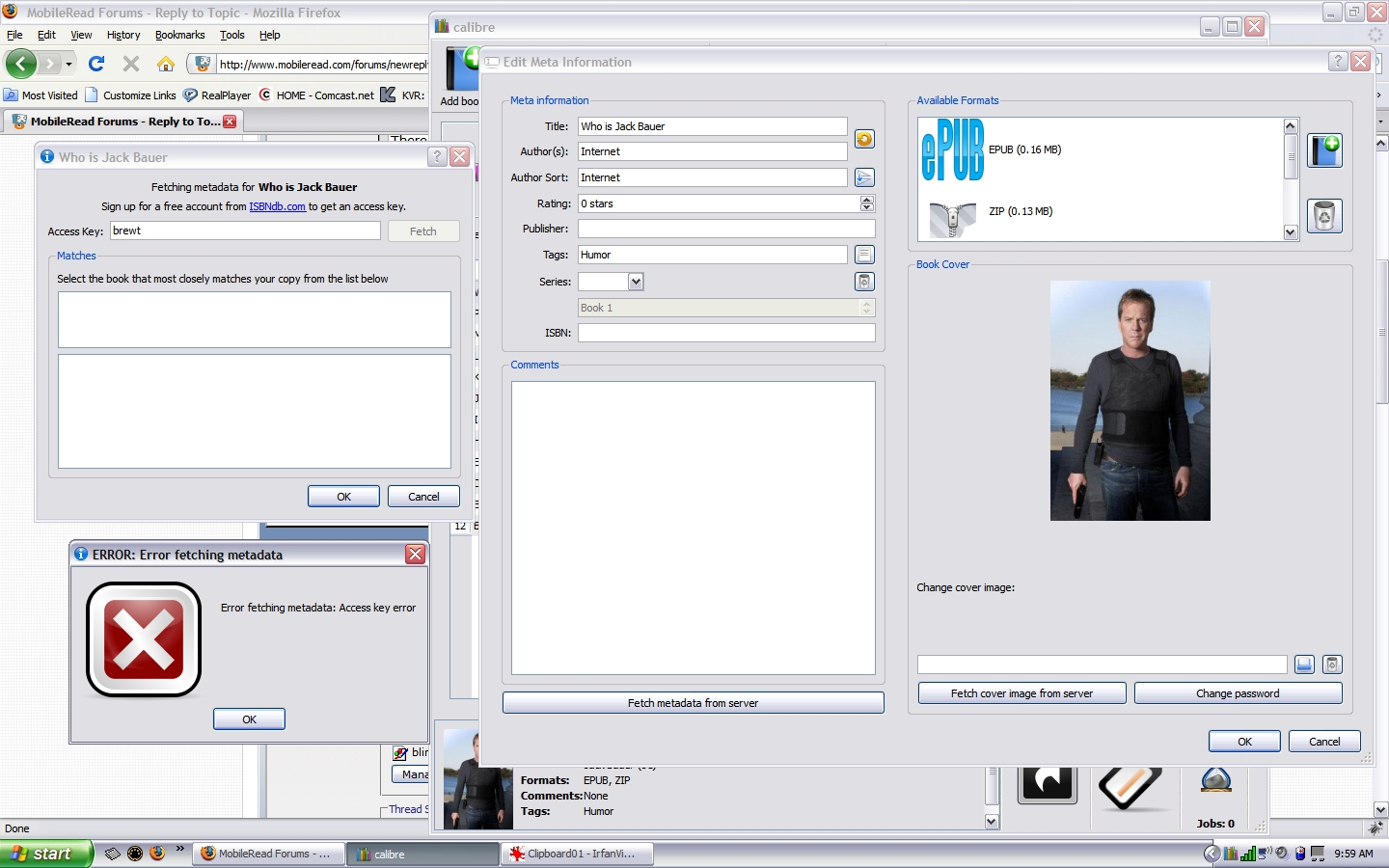Image resolution: width=1389 pixels, height=868 pixels.
Task: Remove the selected format with the recycle bin
Action: click(x=1324, y=216)
